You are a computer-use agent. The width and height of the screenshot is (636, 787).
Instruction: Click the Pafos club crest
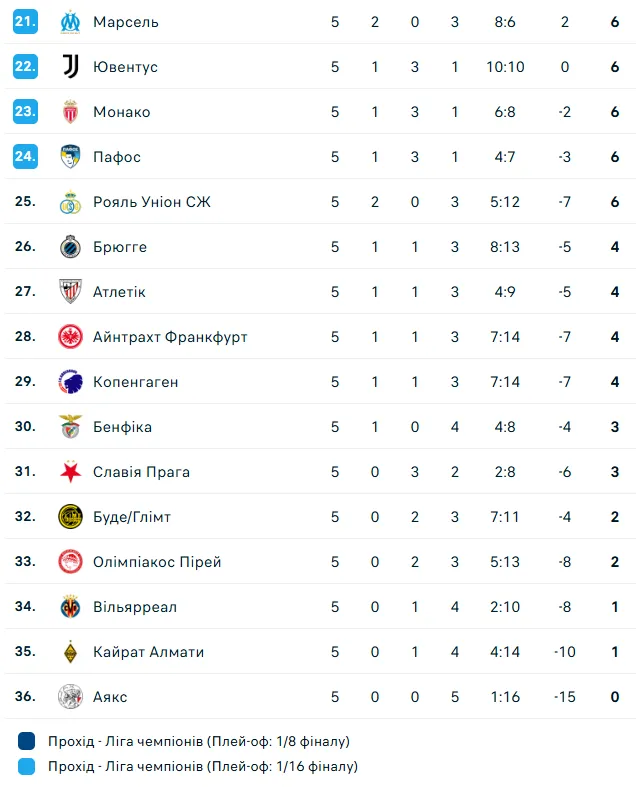[x=69, y=157]
